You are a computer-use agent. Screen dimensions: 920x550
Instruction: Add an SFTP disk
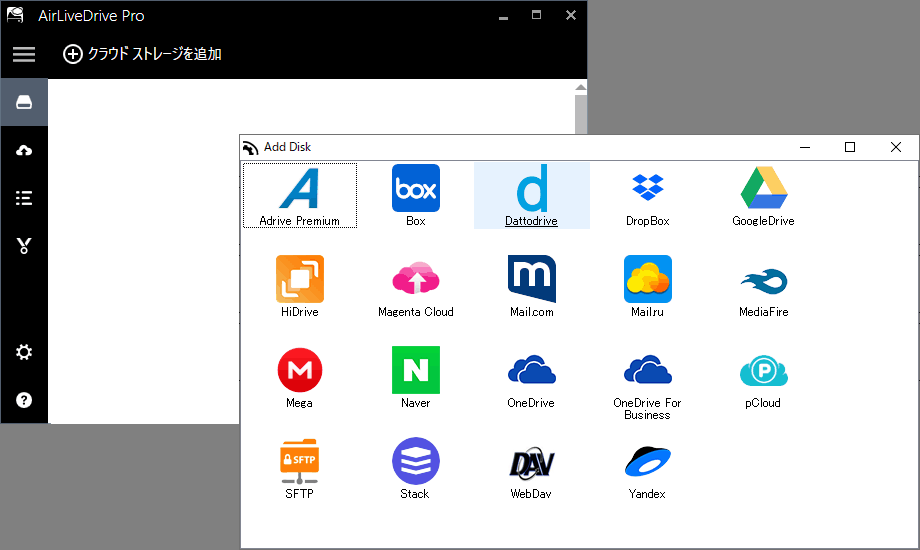300,468
